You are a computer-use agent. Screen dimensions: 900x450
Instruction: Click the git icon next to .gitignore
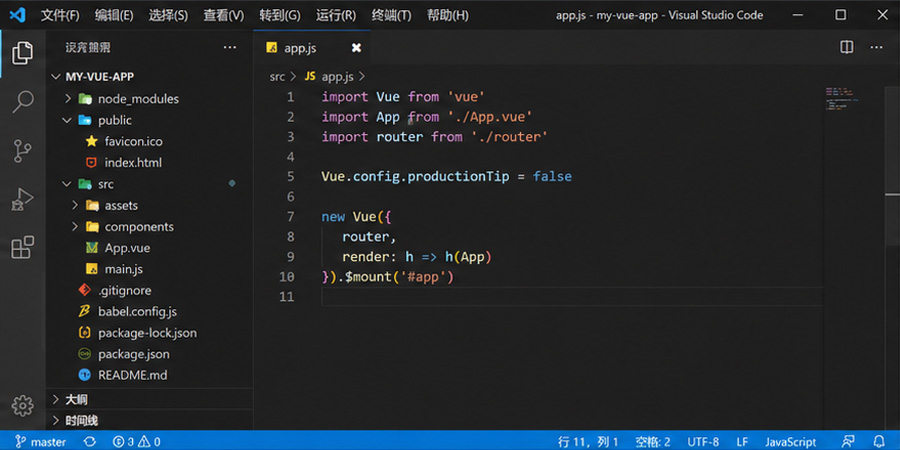click(84, 290)
